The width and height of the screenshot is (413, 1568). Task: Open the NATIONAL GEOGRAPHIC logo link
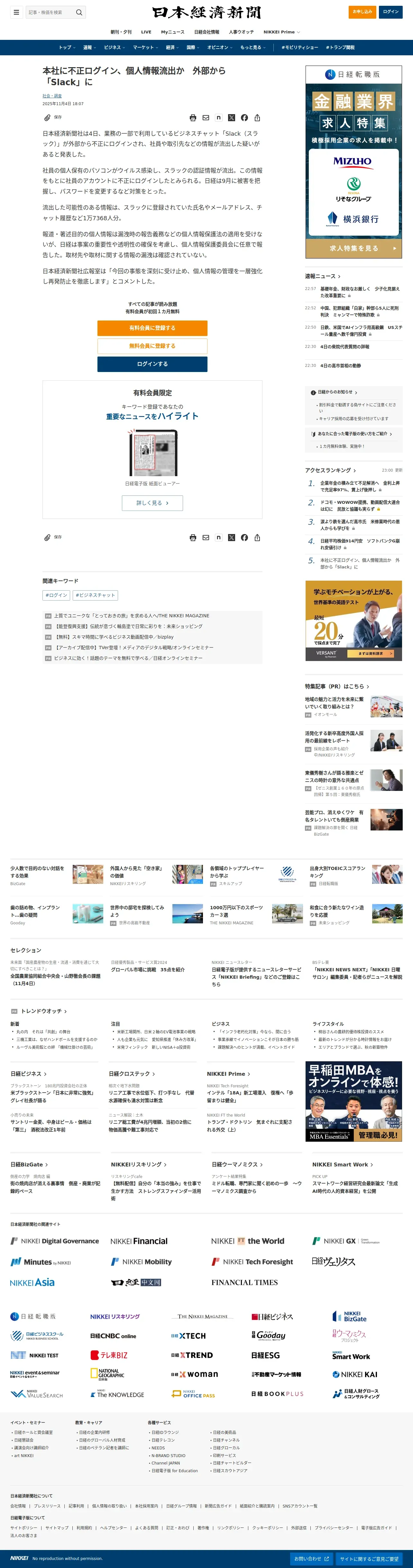point(107,1374)
